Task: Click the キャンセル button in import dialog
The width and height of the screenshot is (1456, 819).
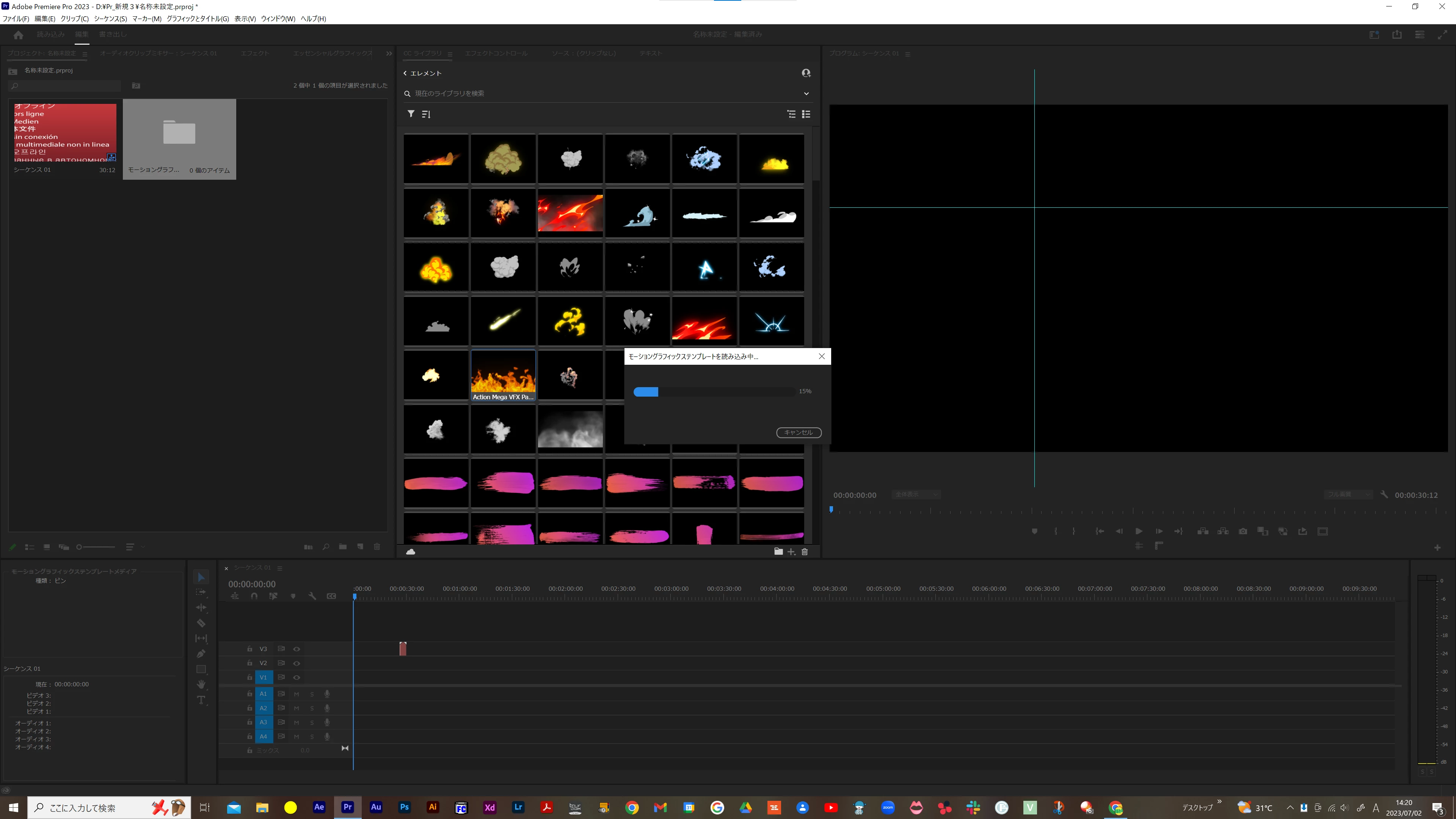Action: coord(798,432)
